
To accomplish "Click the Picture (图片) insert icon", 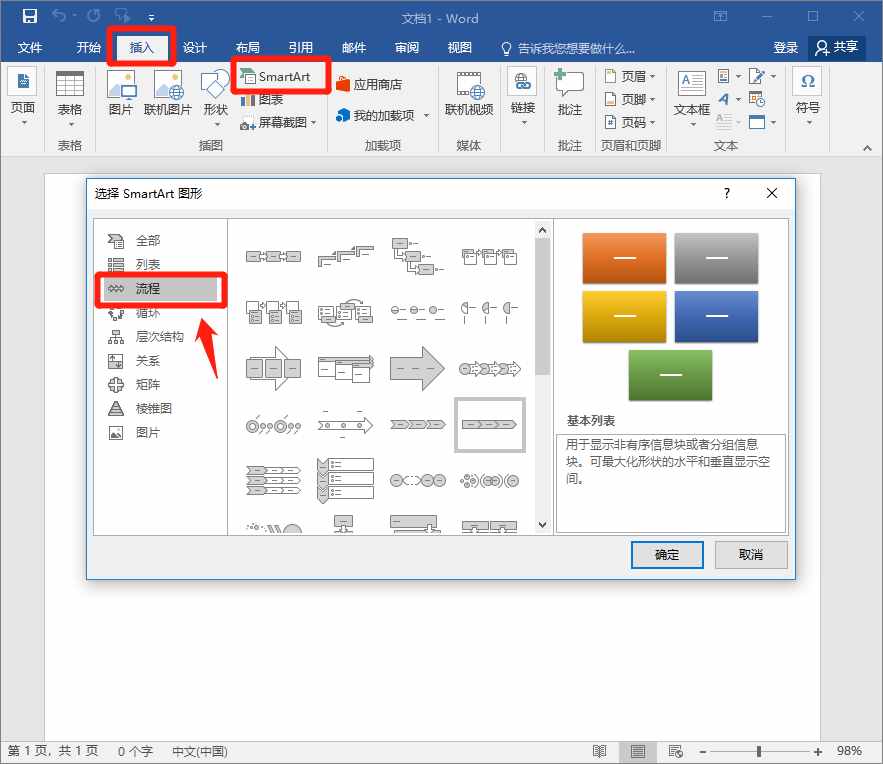I will (121, 93).
